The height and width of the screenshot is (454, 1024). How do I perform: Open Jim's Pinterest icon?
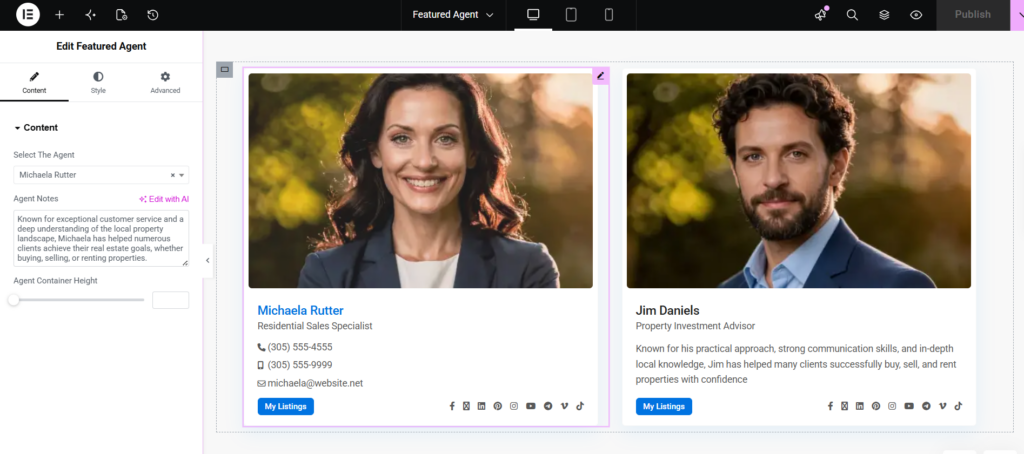[x=876, y=406]
